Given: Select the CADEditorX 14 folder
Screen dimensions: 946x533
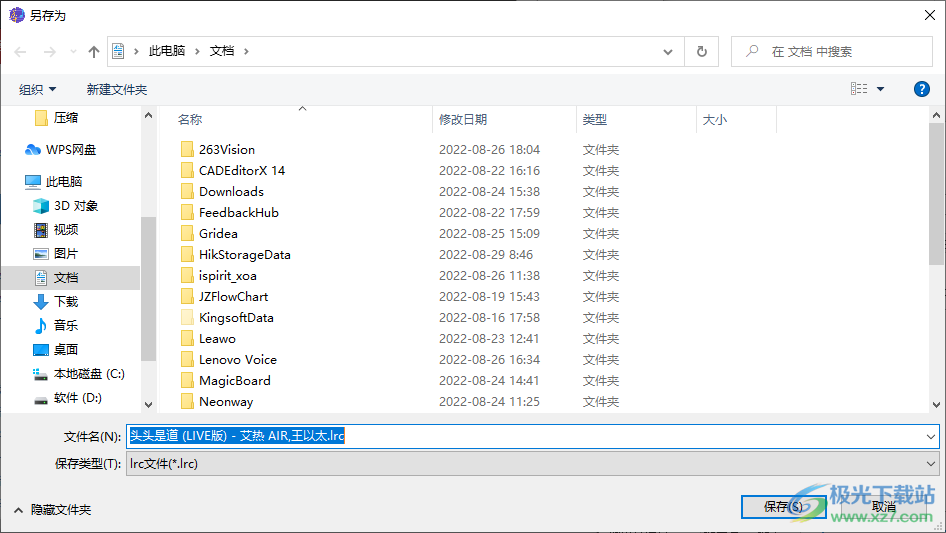Looking at the screenshot, I should (x=242, y=171).
